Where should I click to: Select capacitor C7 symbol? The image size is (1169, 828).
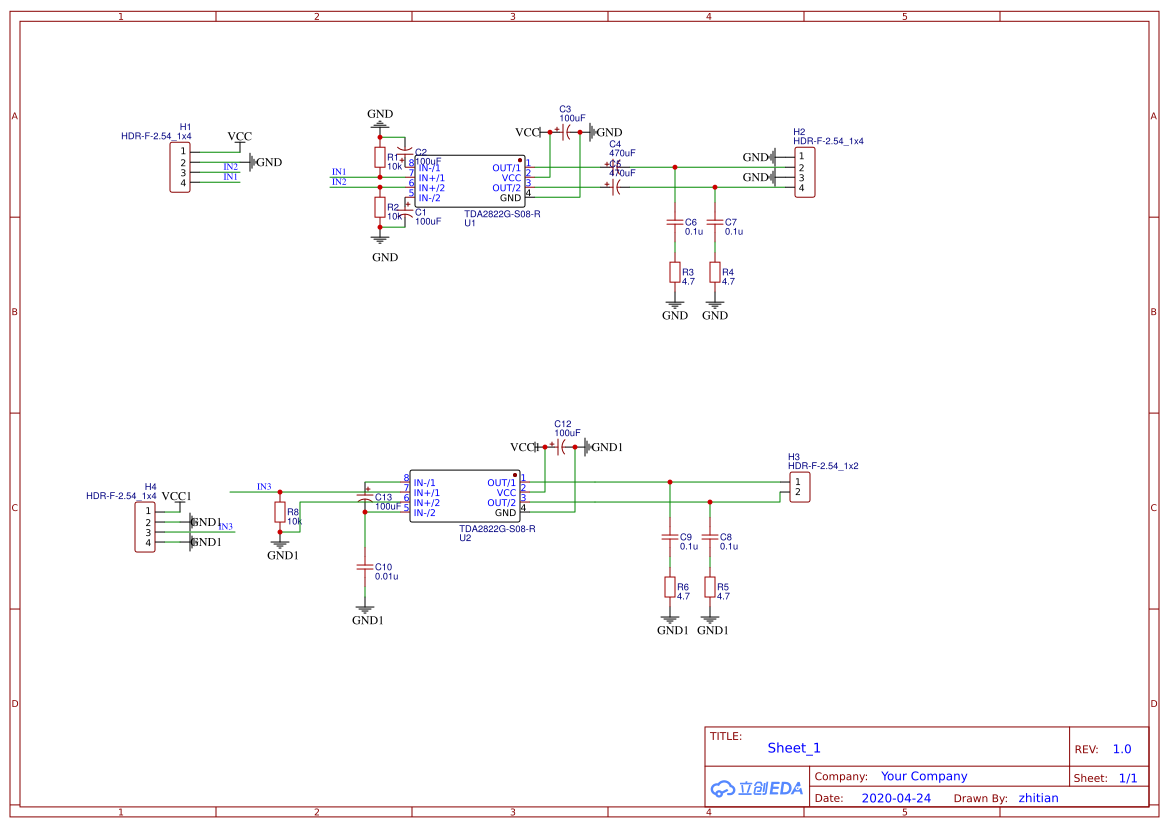tap(715, 222)
